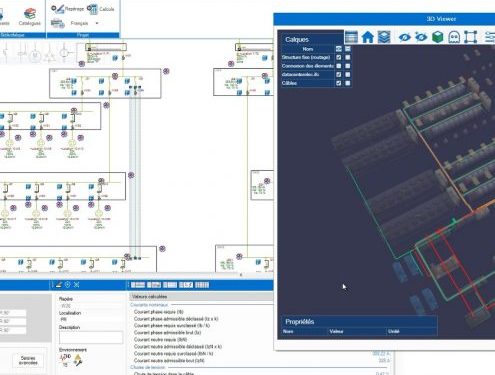
Task: Click the table grid icon in viewer toolbar
Action: pos(351,37)
